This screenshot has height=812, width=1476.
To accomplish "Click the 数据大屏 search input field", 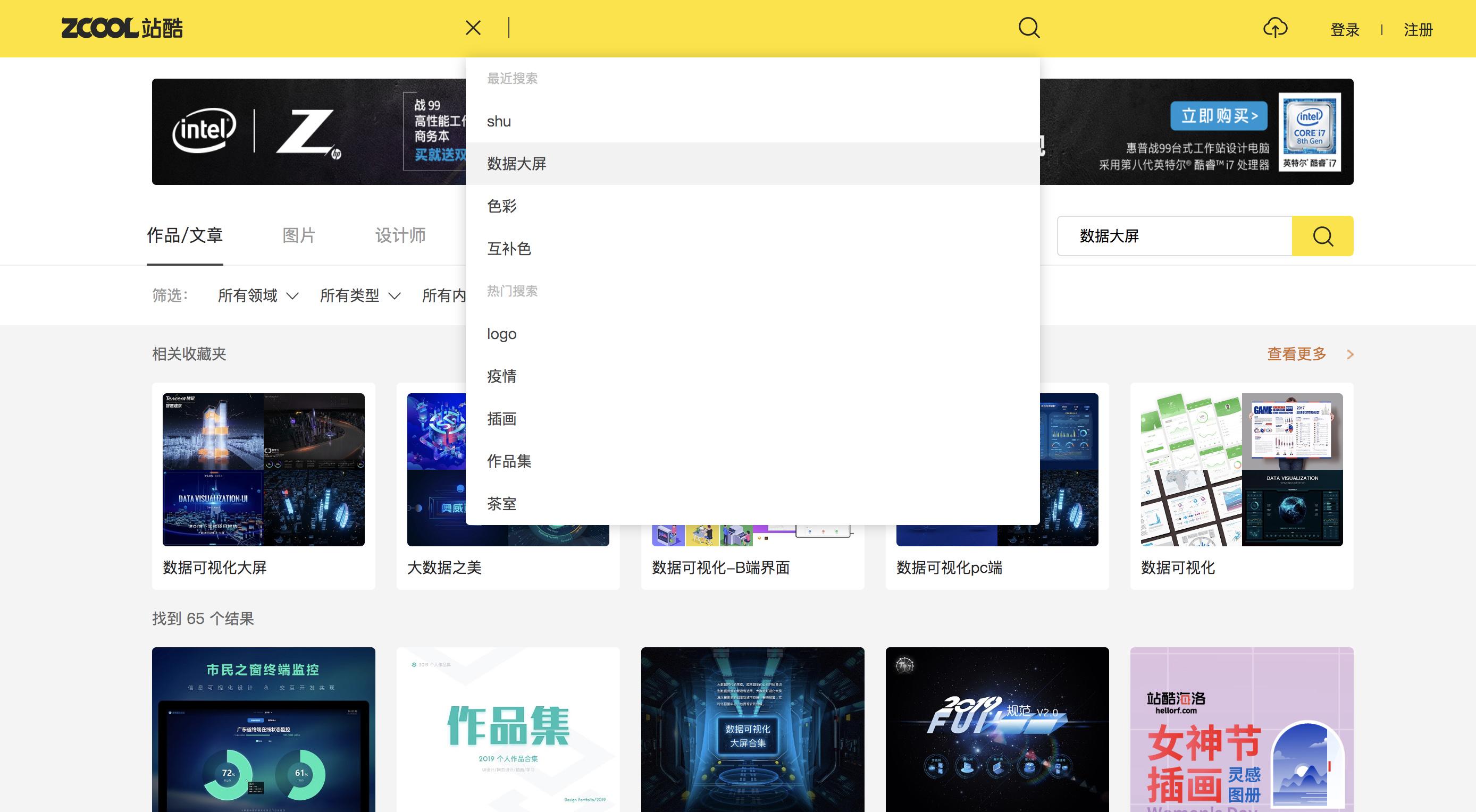I will click(x=1173, y=236).
